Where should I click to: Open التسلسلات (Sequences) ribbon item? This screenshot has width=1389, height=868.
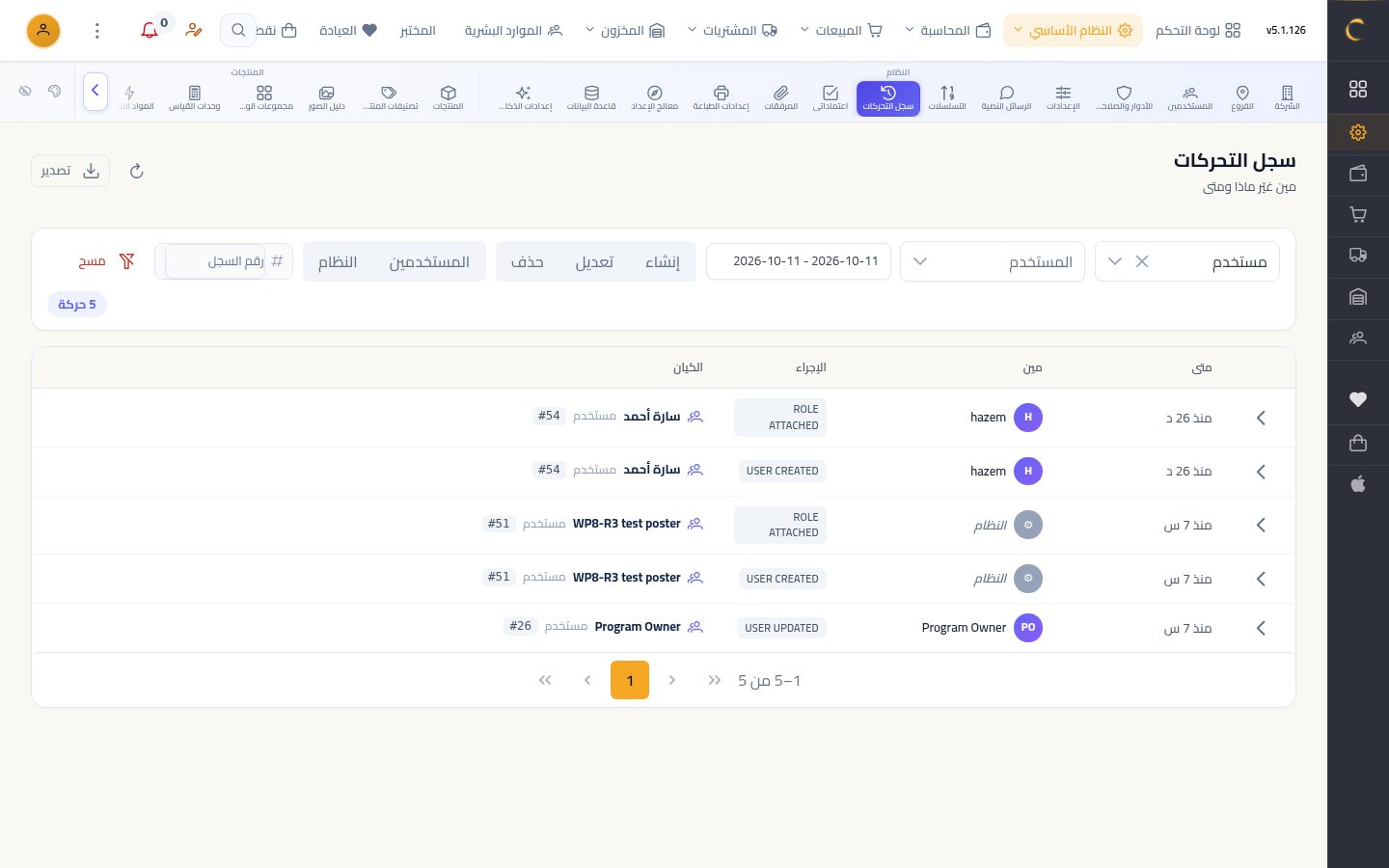[947, 97]
